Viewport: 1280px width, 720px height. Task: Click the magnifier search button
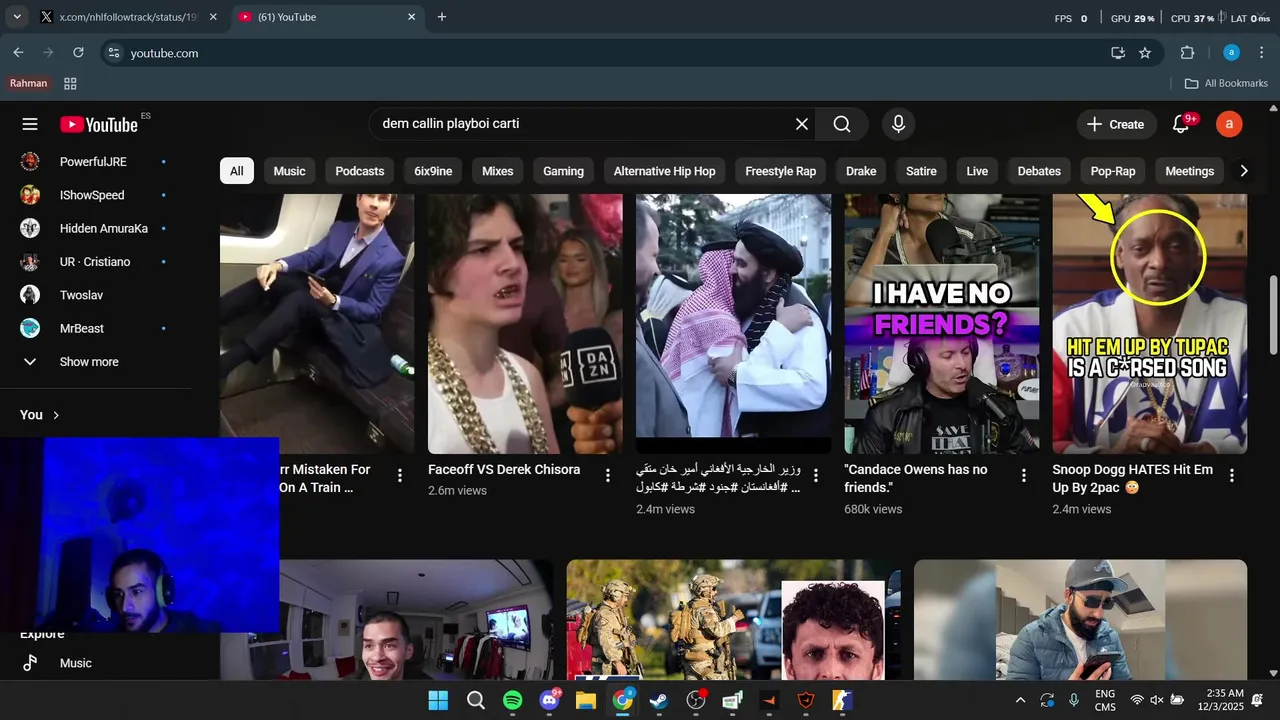(842, 124)
